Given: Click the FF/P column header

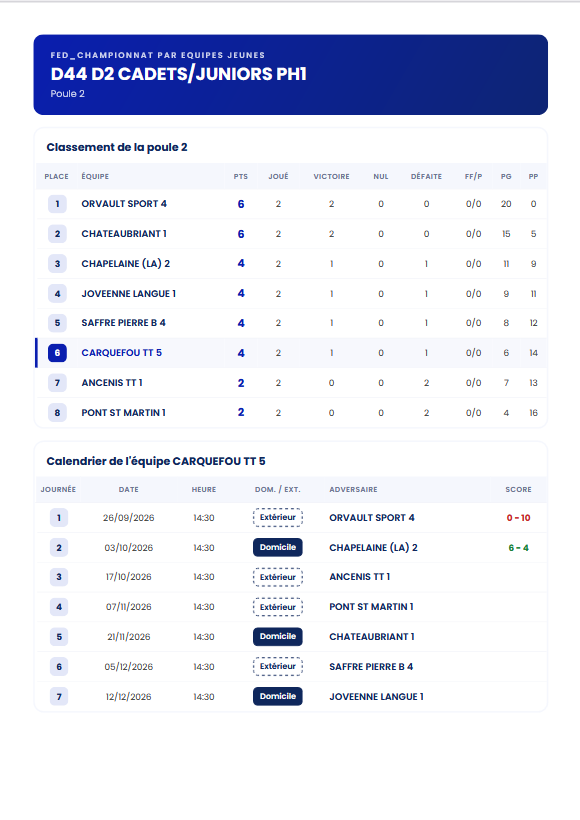Looking at the screenshot, I should click(473, 177).
